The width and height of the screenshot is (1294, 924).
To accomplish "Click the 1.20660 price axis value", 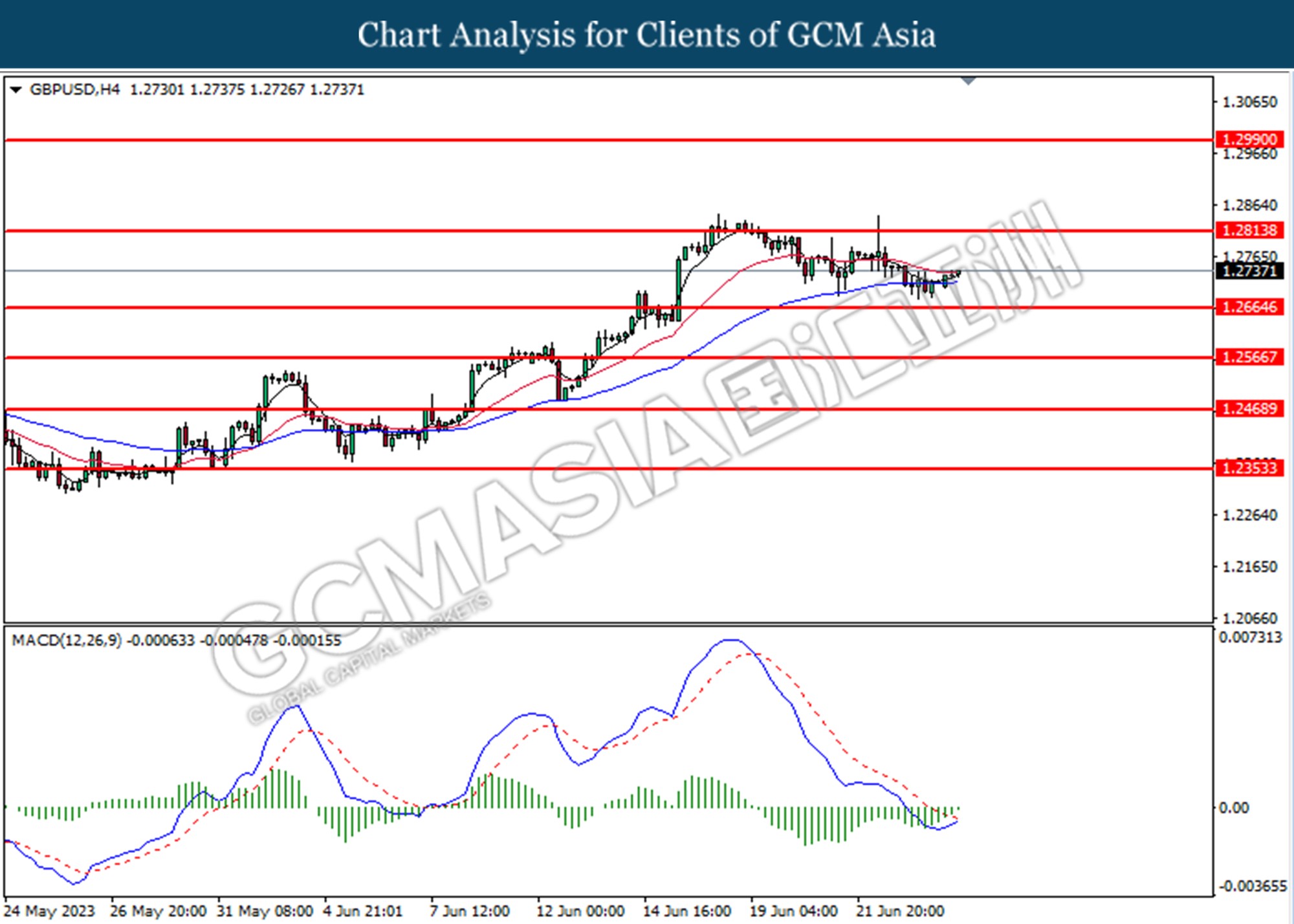I will tap(1250, 619).
